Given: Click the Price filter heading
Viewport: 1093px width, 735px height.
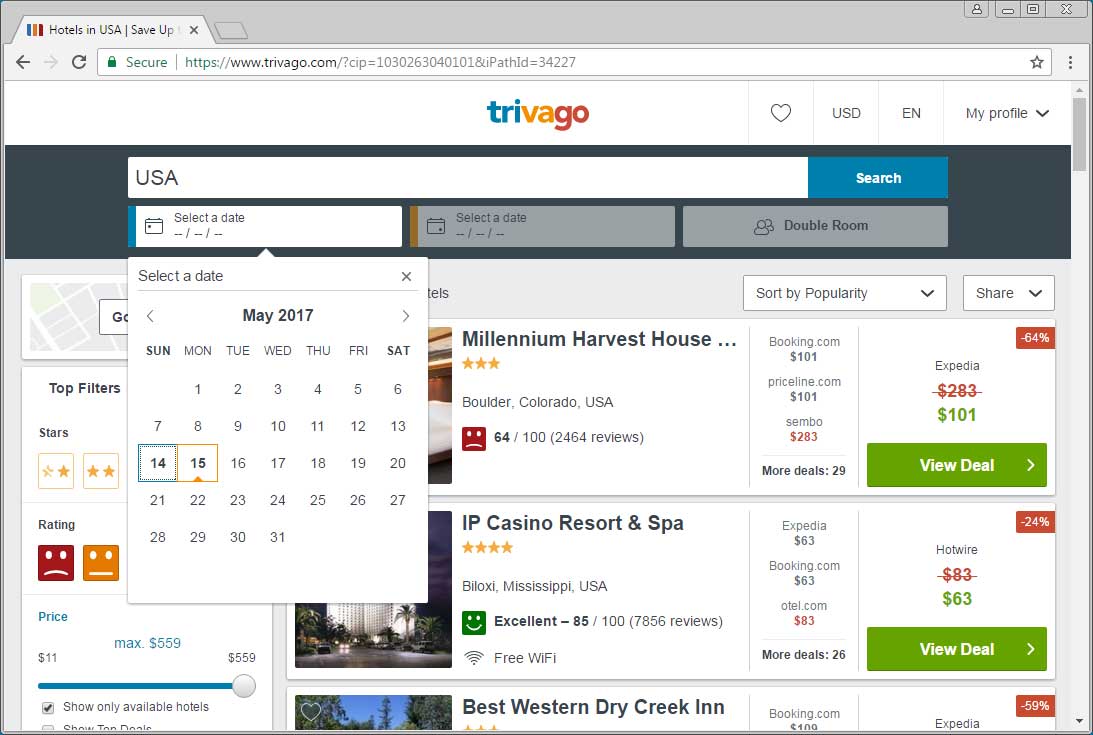Looking at the screenshot, I should pyautogui.click(x=53, y=616).
